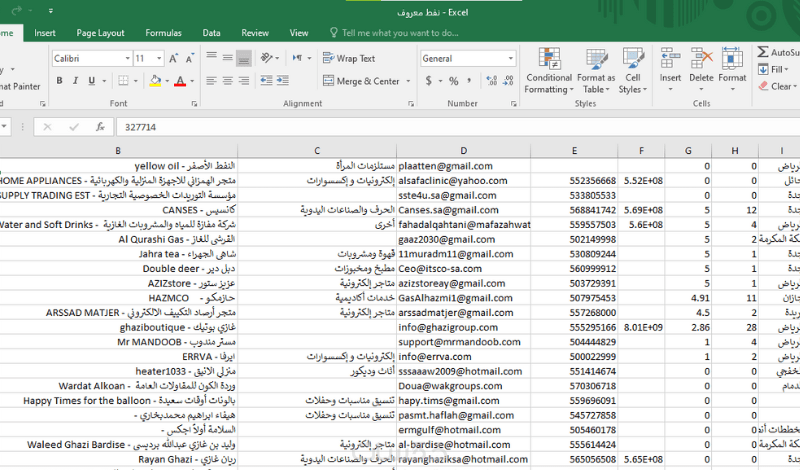This screenshot has height=470, width=800.
Task: Open the Borders dropdown arrow
Action: coord(136,81)
